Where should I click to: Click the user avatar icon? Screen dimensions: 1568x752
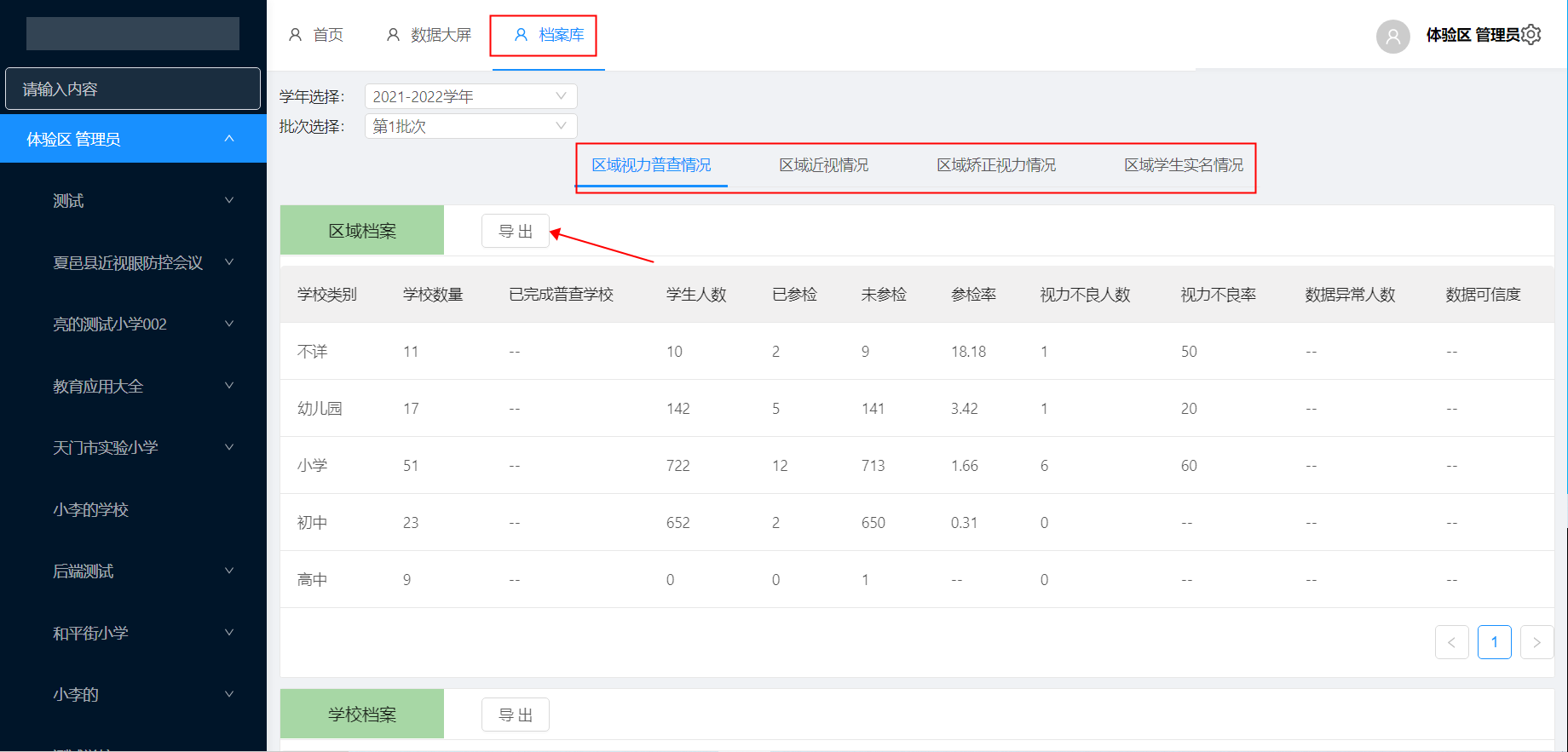(x=1393, y=37)
